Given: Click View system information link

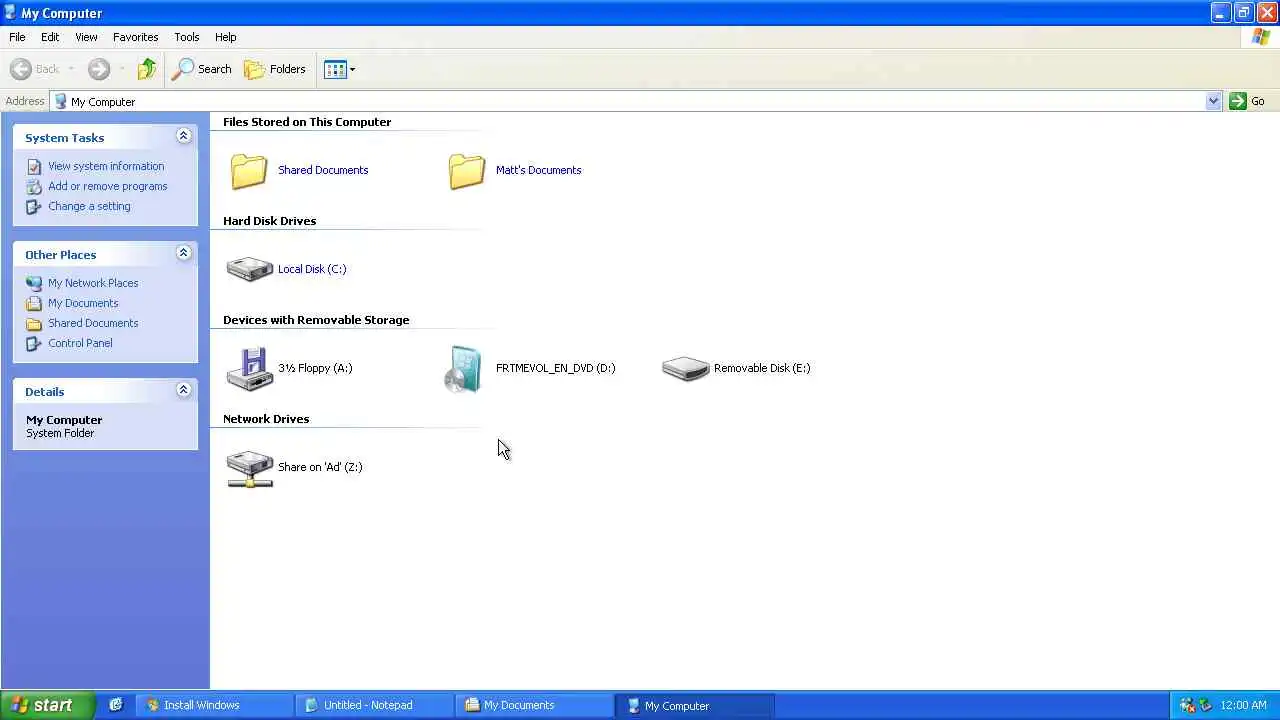Looking at the screenshot, I should (106, 166).
